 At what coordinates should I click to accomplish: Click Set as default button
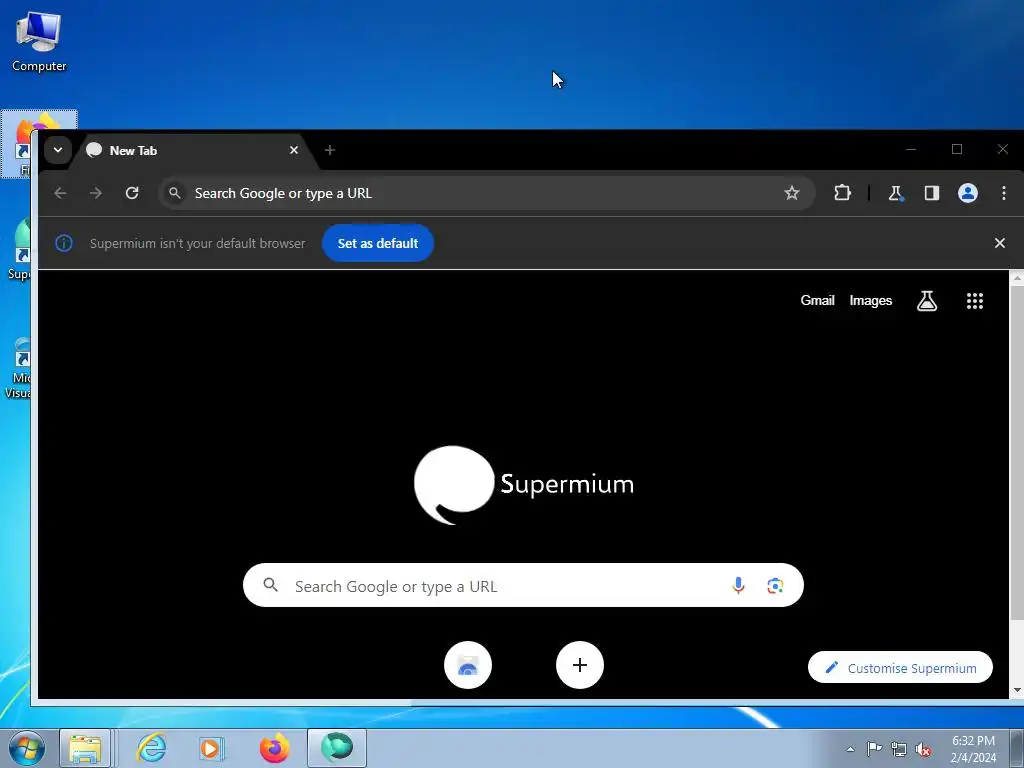pos(377,243)
